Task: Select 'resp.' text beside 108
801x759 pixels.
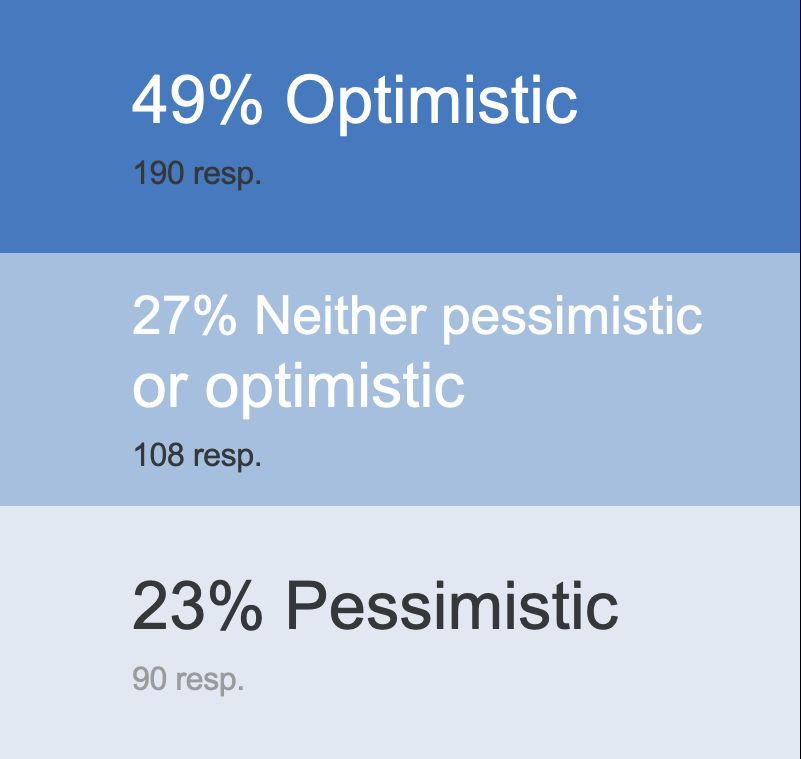Action: click(227, 457)
